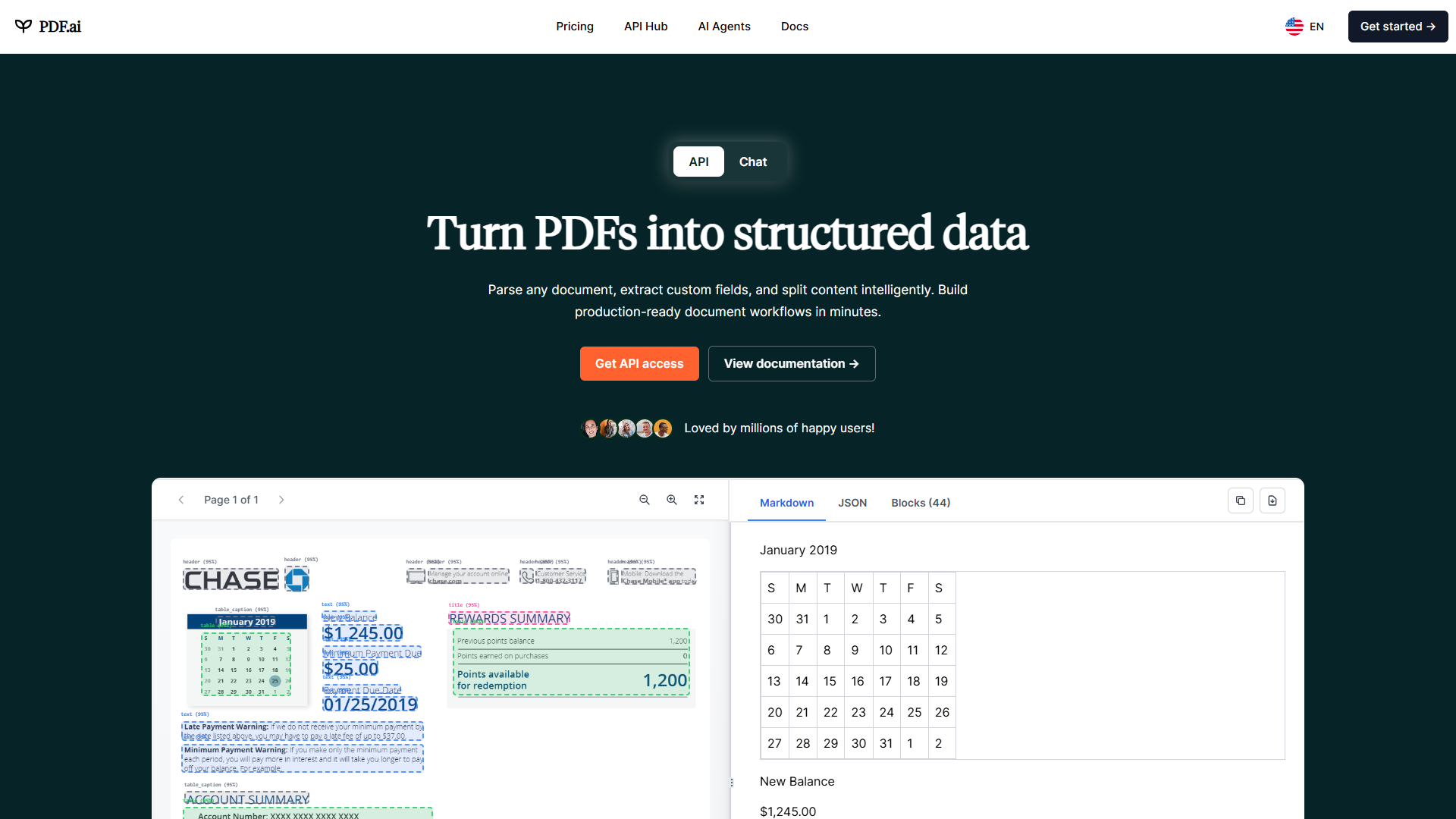This screenshot has width=1456, height=819.
Task: Click the PDF.ai logo
Action: click(x=48, y=27)
